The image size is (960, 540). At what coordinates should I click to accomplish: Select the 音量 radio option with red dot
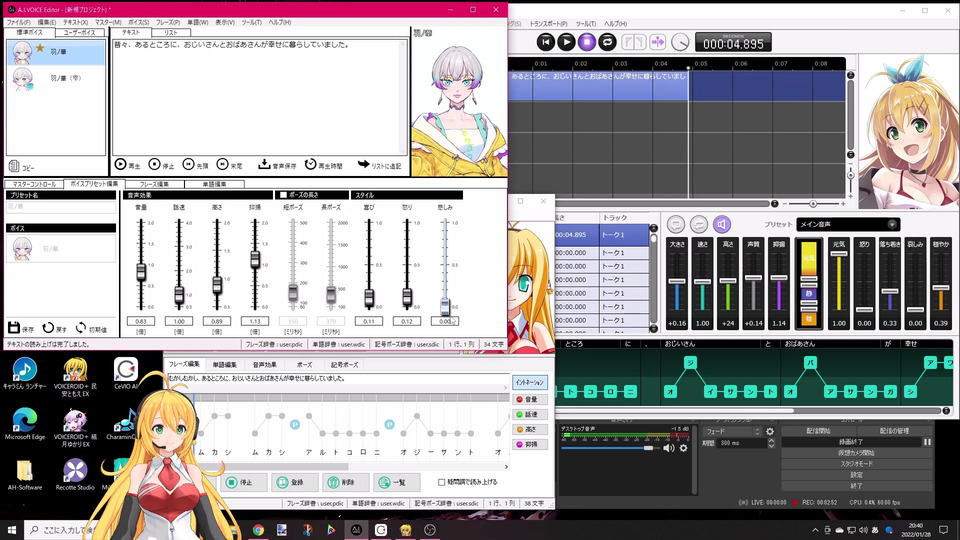point(518,399)
